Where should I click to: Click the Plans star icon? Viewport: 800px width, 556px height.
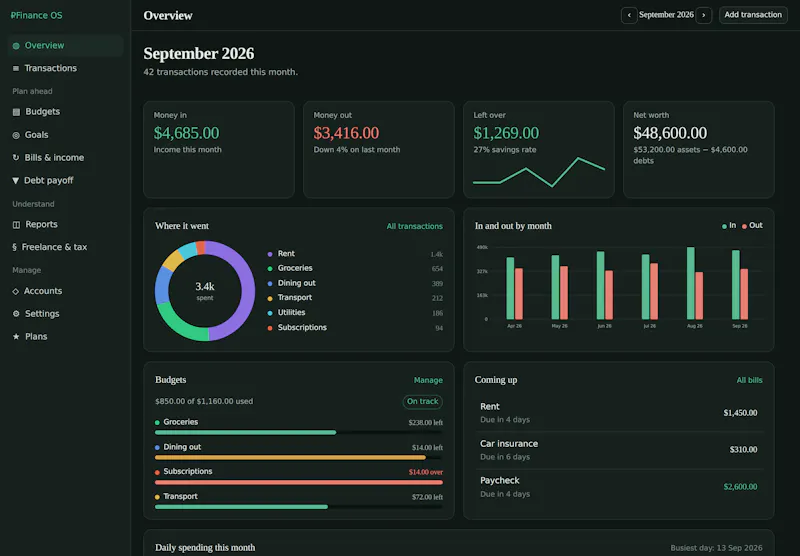[16, 337]
